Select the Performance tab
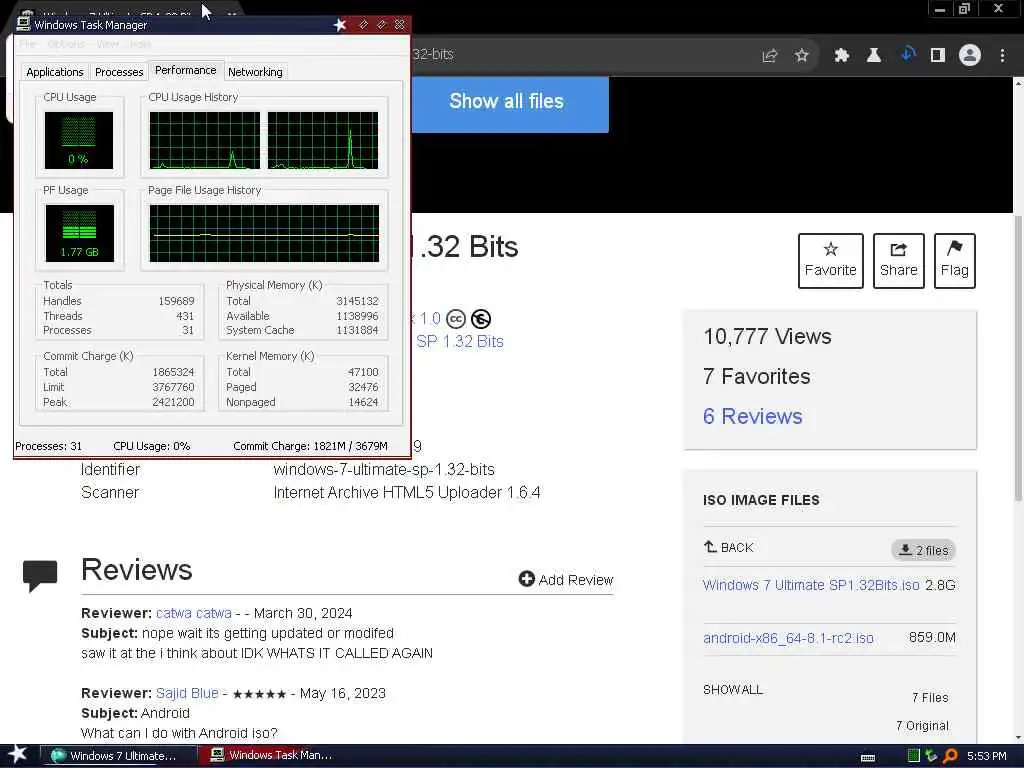Screen dimensions: 1024x768 point(185,71)
